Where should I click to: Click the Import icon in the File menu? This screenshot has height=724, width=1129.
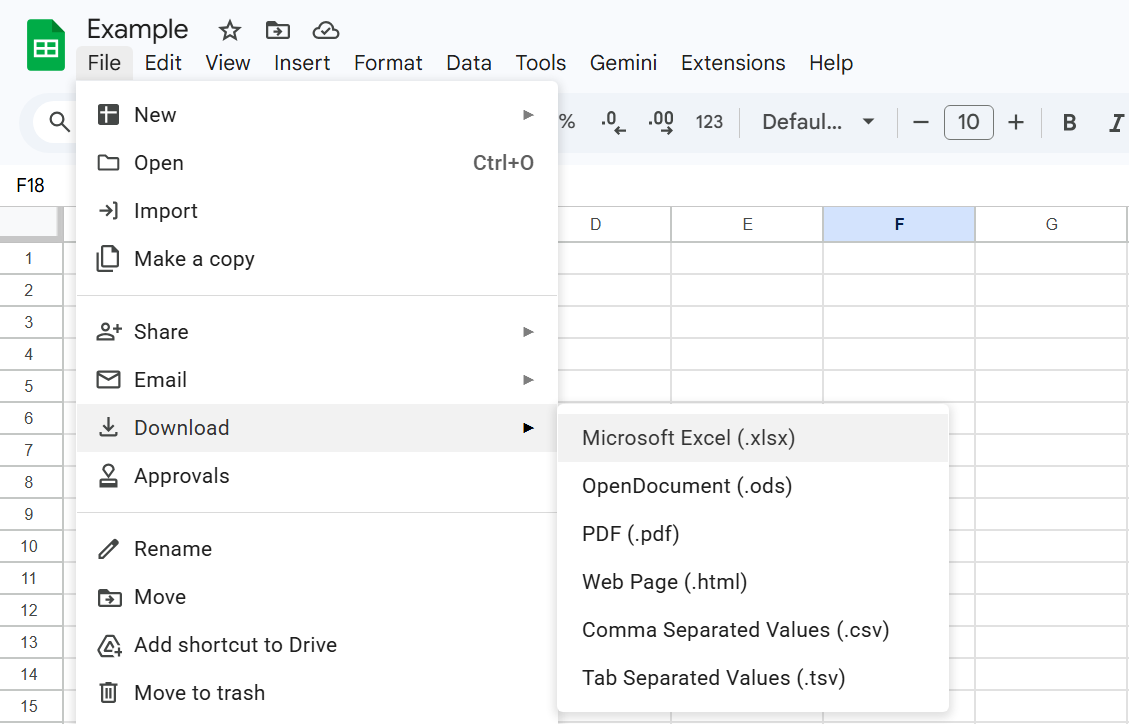pos(108,211)
